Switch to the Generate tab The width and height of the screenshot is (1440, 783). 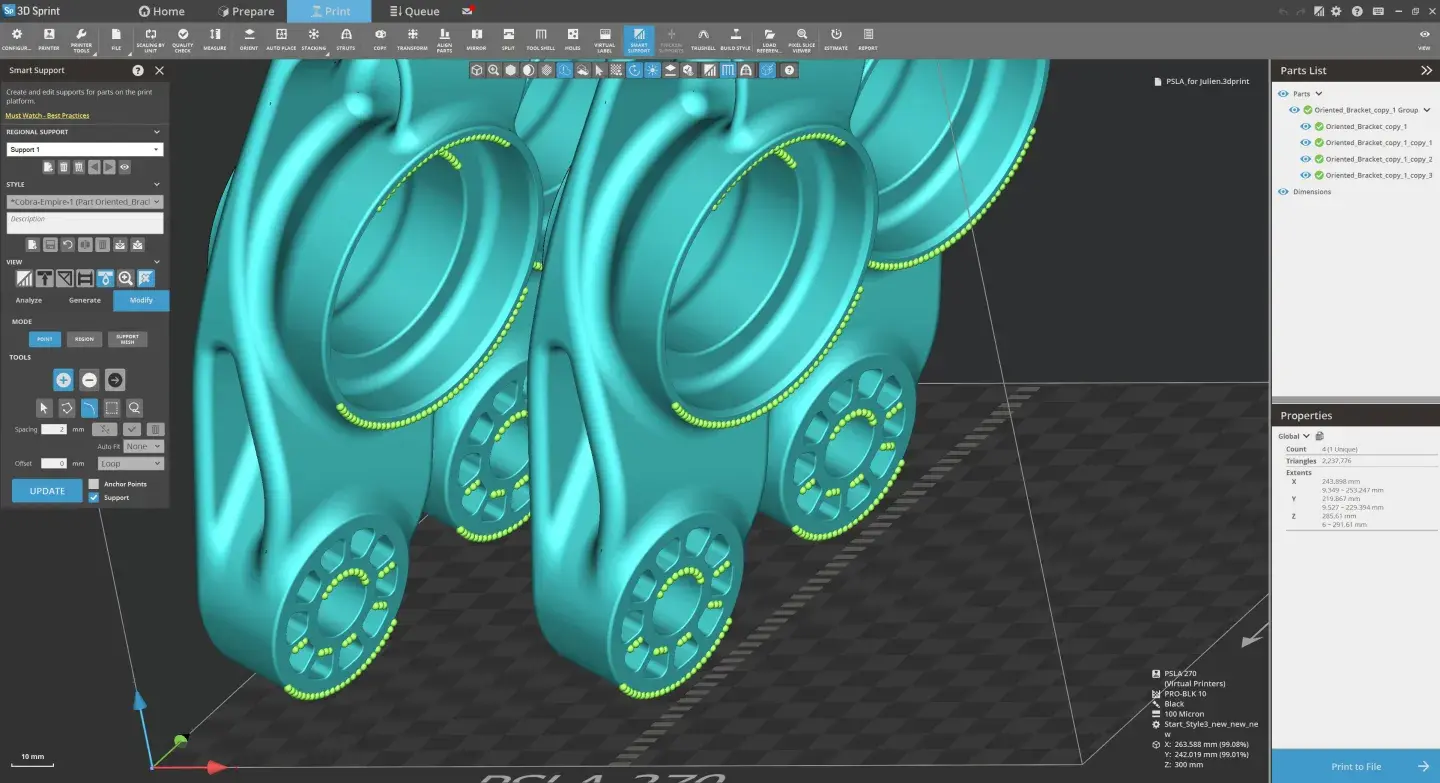(85, 300)
